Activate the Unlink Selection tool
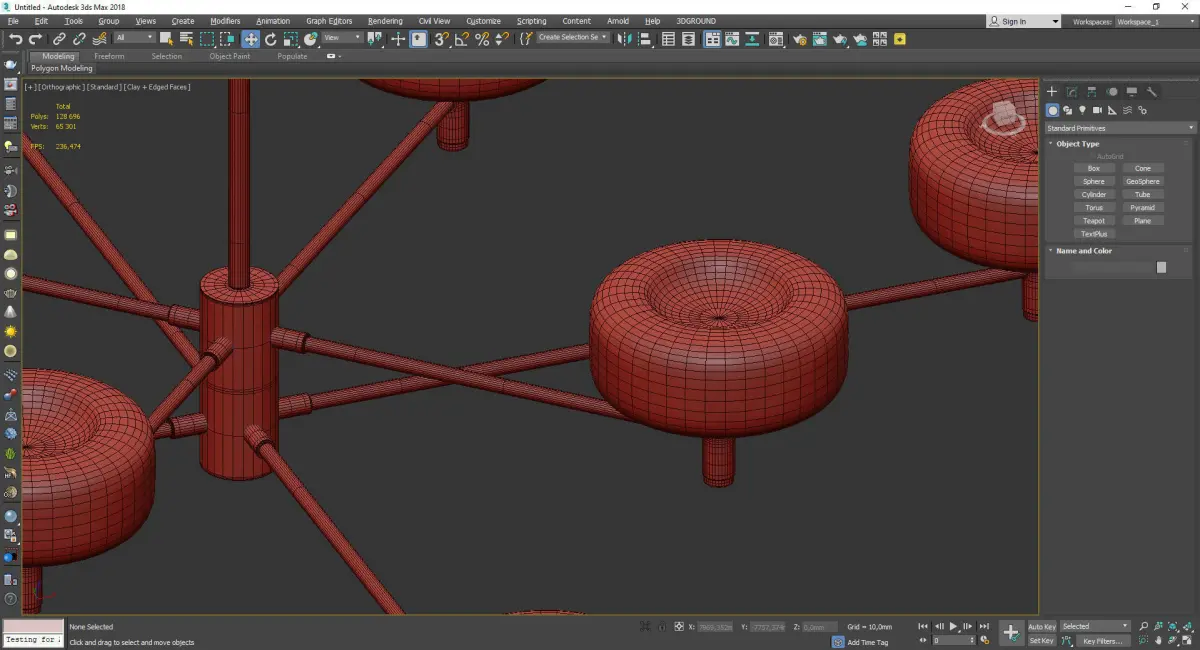Viewport: 1200px width, 650px height. pos(79,39)
